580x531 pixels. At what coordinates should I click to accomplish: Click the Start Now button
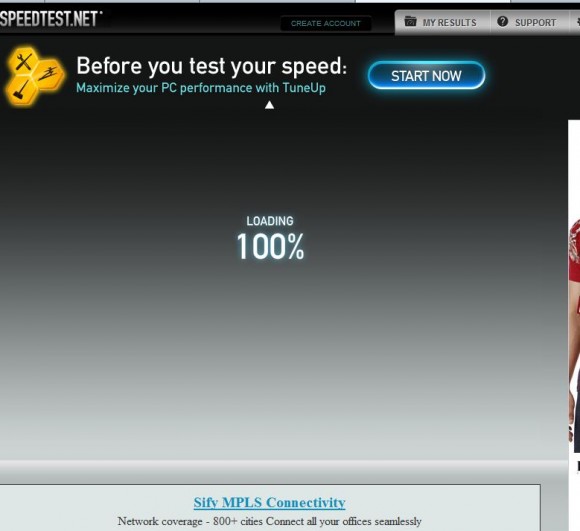tap(426, 75)
